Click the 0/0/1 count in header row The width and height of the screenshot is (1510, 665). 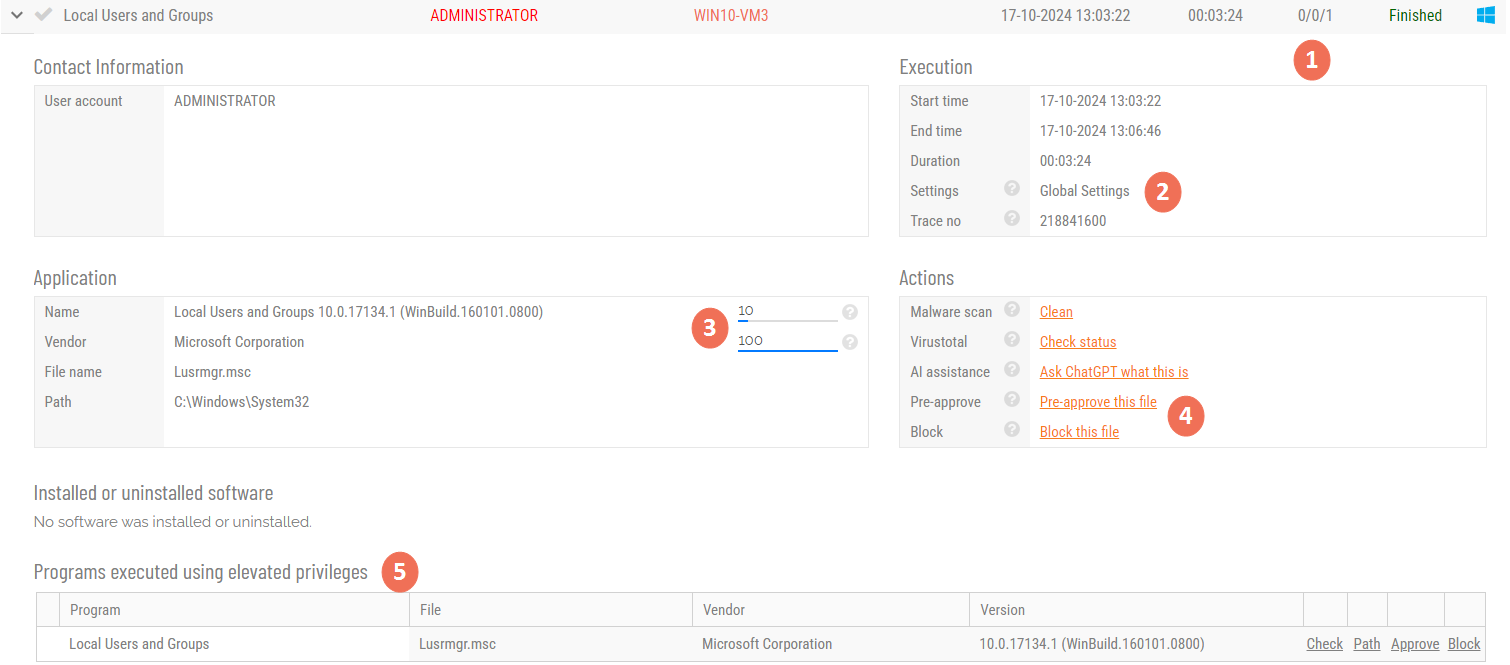click(1315, 15)
